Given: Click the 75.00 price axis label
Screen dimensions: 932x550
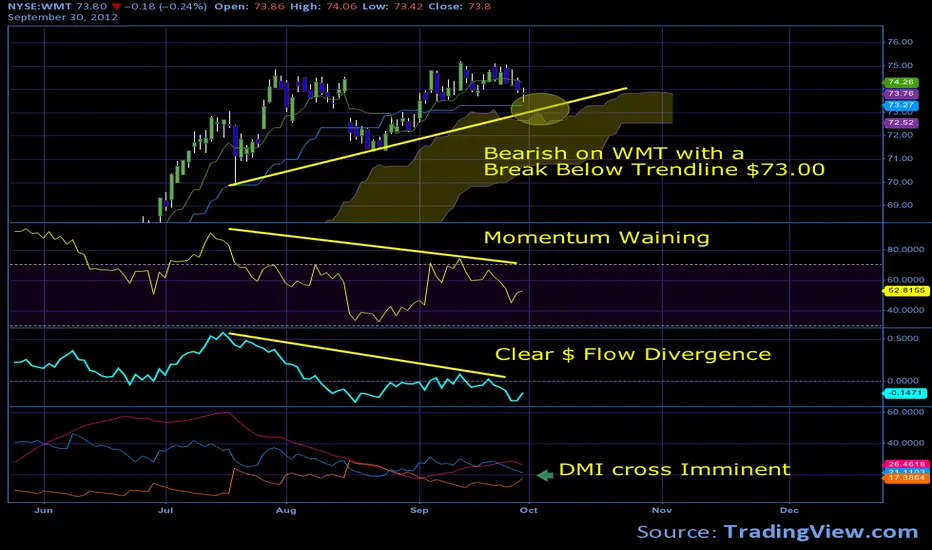Looking at the screenshot, I should [900, 65].
